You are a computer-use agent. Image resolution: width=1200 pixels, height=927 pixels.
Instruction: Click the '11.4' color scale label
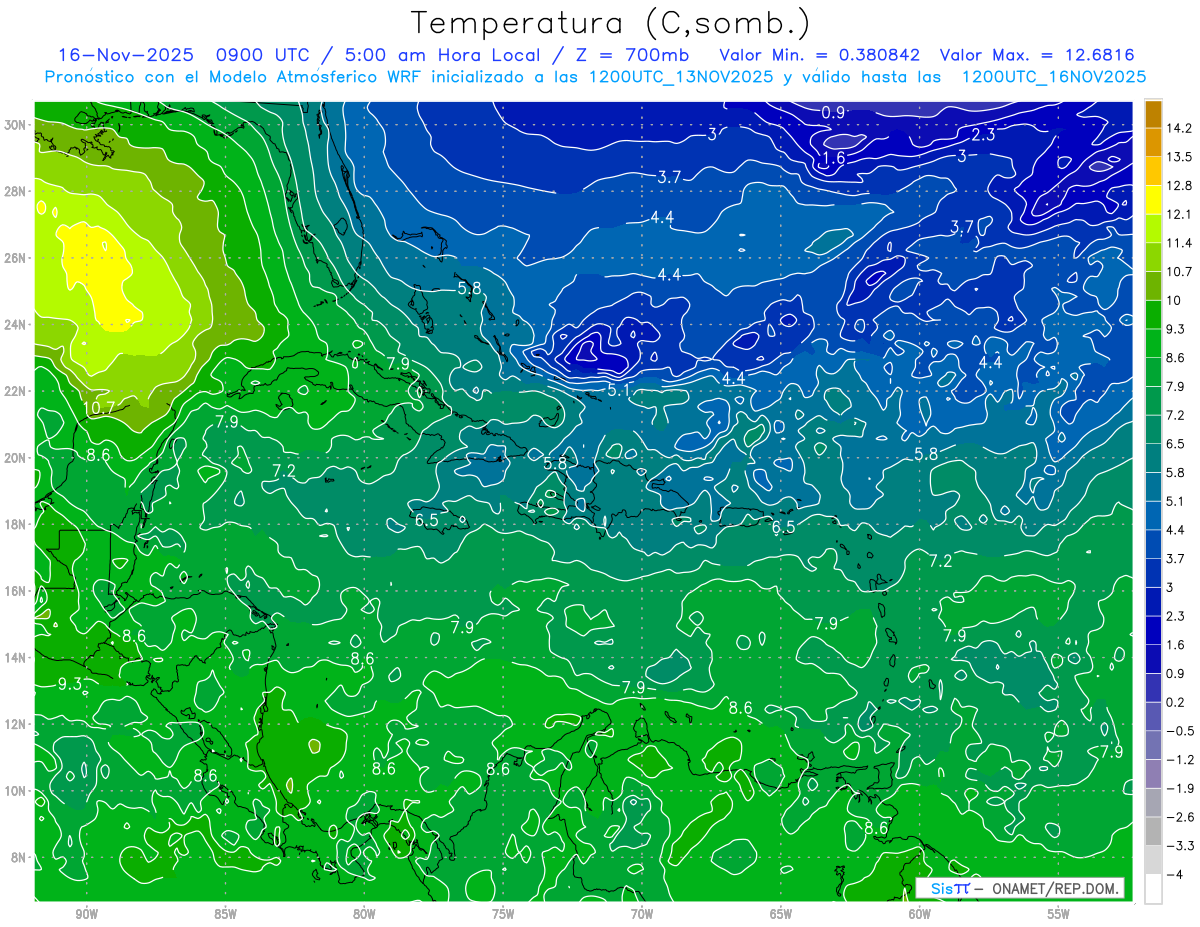[x=1179, y=242]
